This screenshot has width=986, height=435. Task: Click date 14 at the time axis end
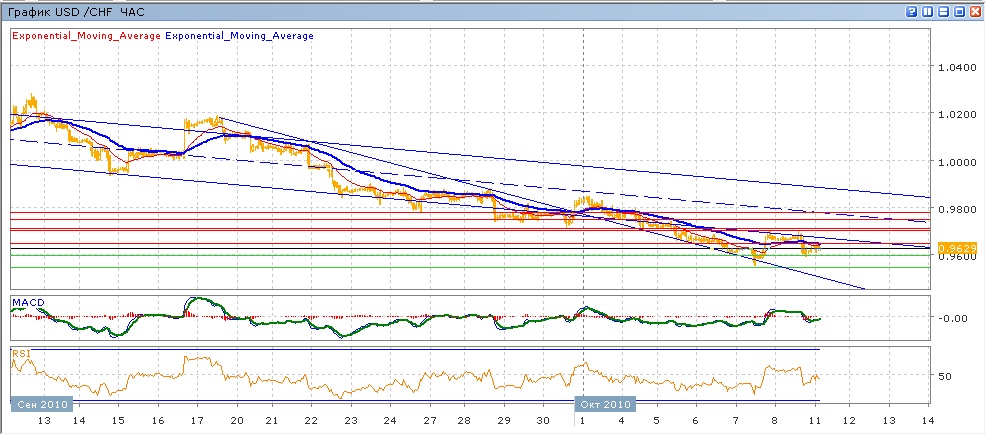(927, 423)
